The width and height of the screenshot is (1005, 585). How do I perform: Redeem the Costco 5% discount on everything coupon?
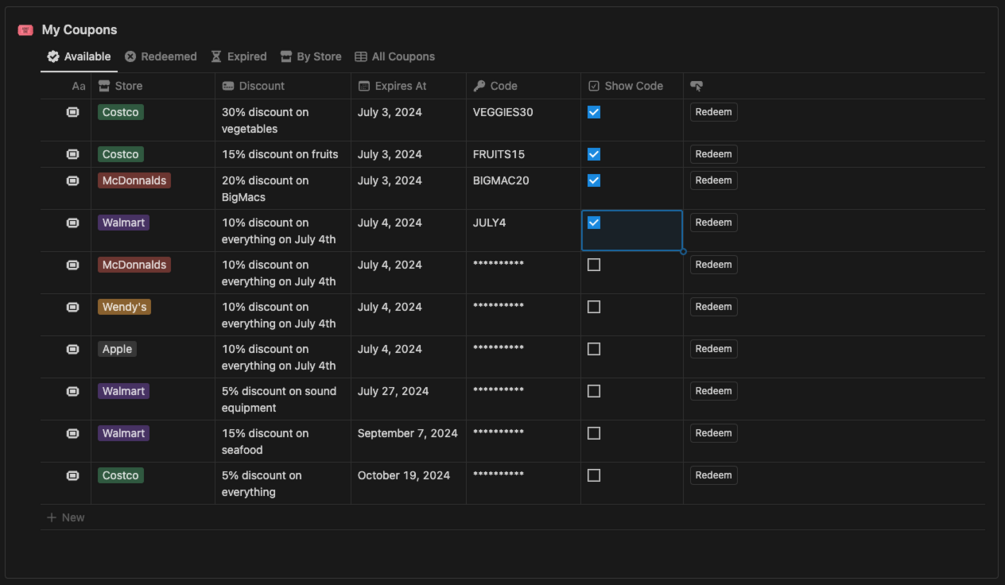click(713, 475)
